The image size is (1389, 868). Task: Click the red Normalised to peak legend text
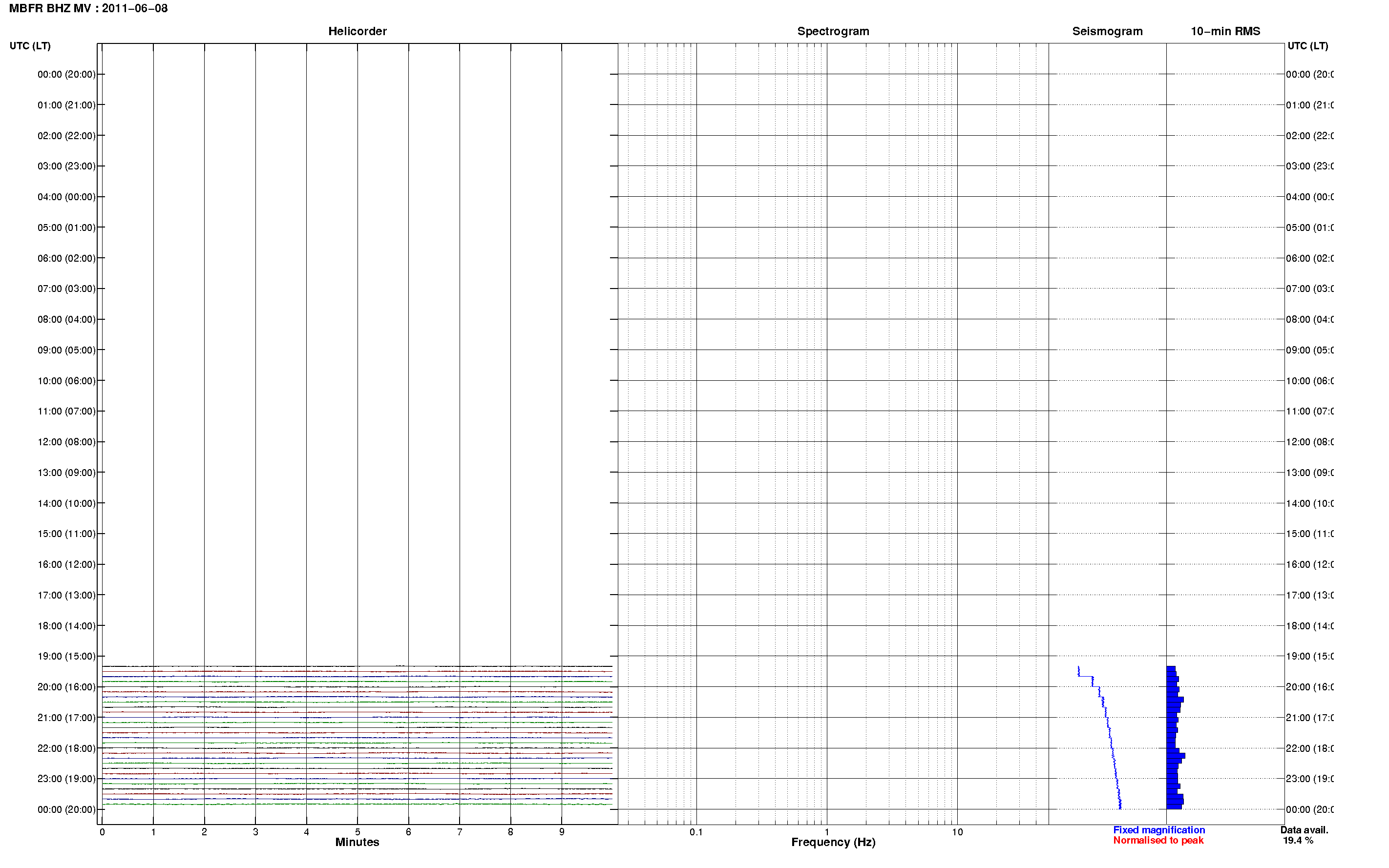point(1158,841)
